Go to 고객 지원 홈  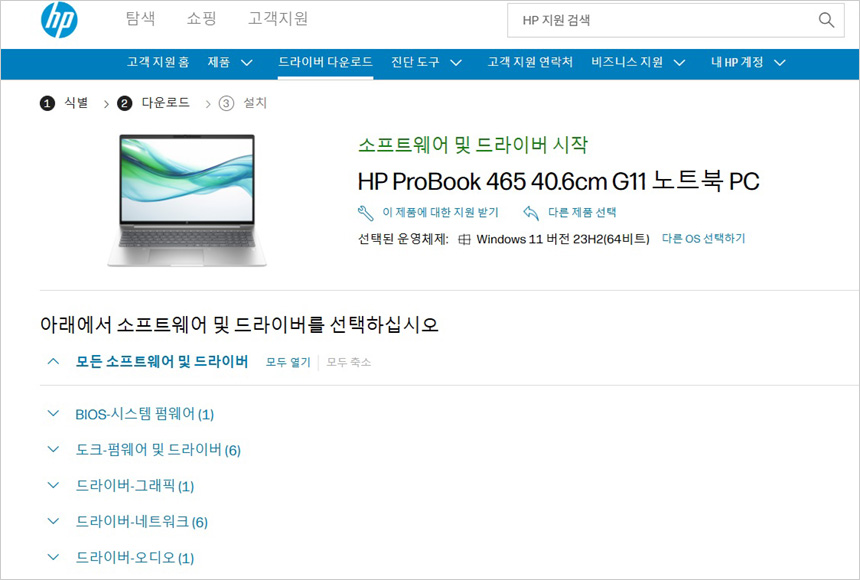(158, 62)
